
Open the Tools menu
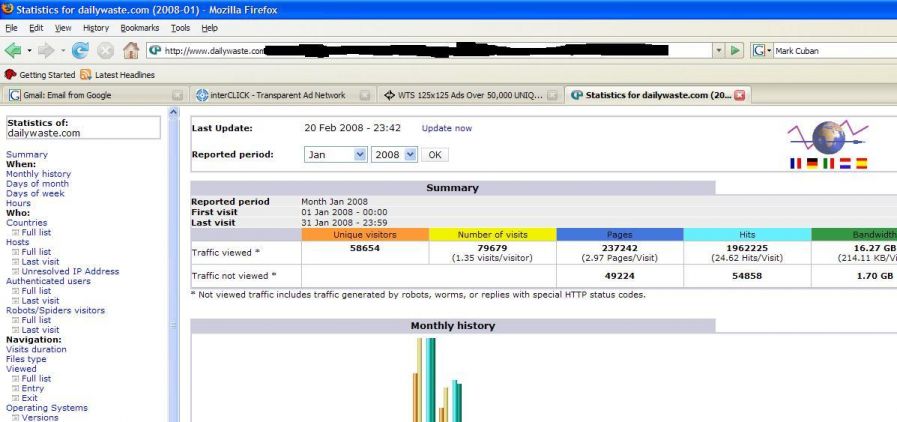pos(180,27)
